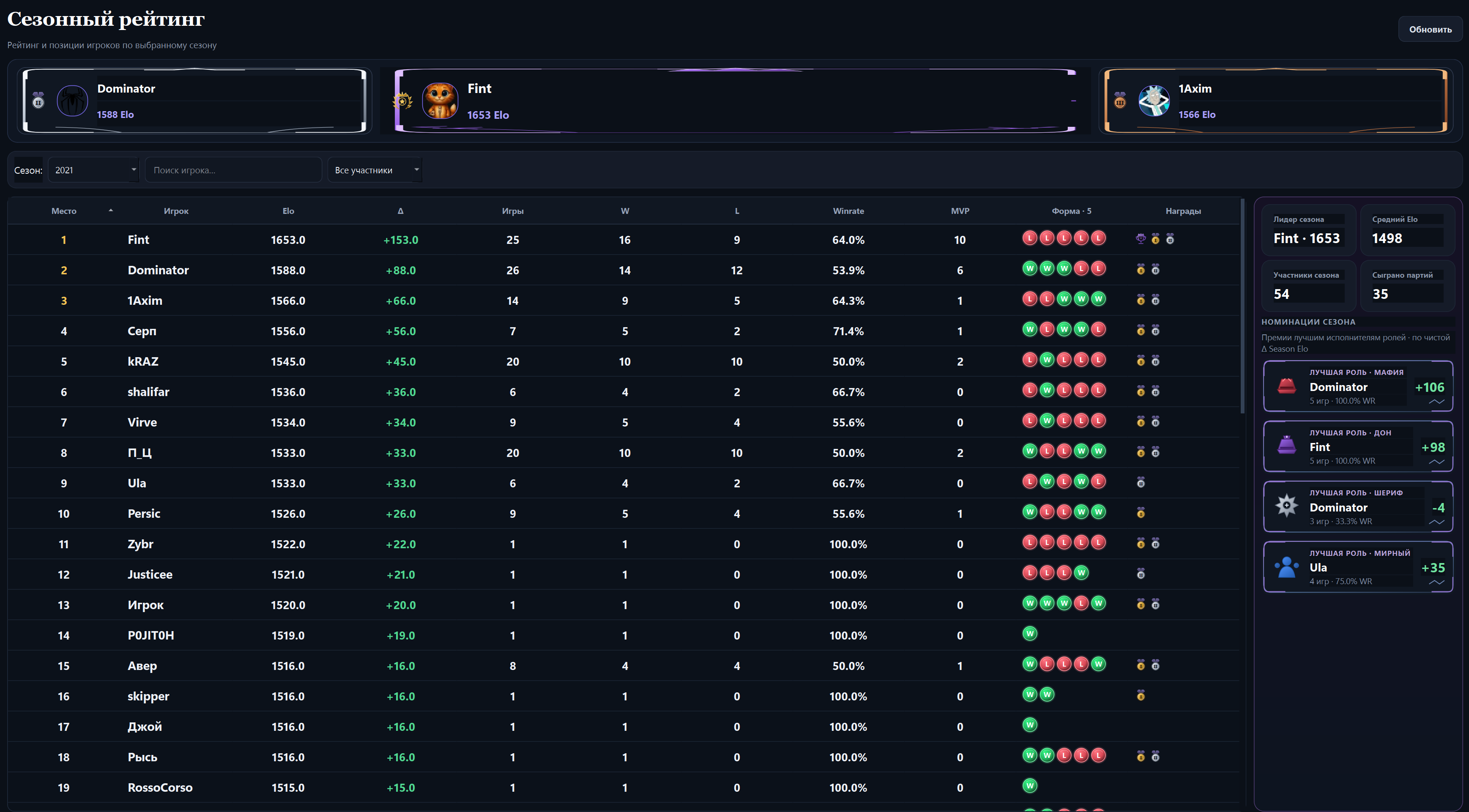The width and height of the screenshot is (1469, 812).
Task: Click the Средний Elo value 1498
Action: pos(1387,238)
